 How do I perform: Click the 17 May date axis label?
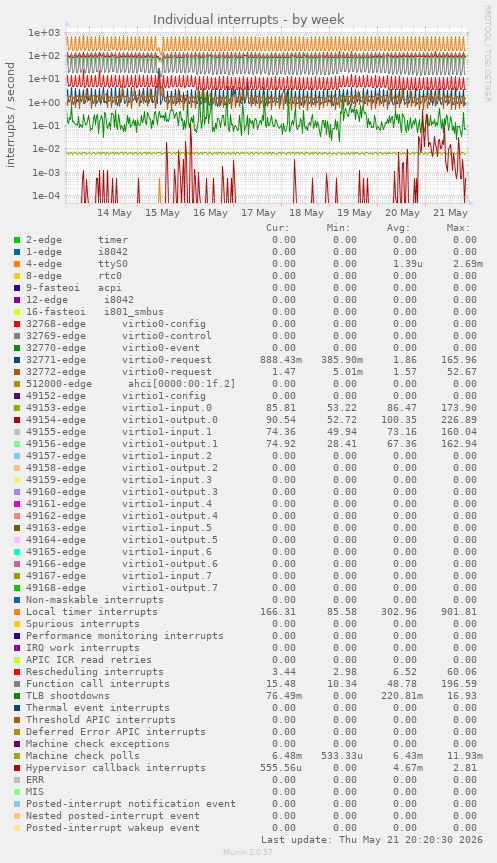(258, 212)
